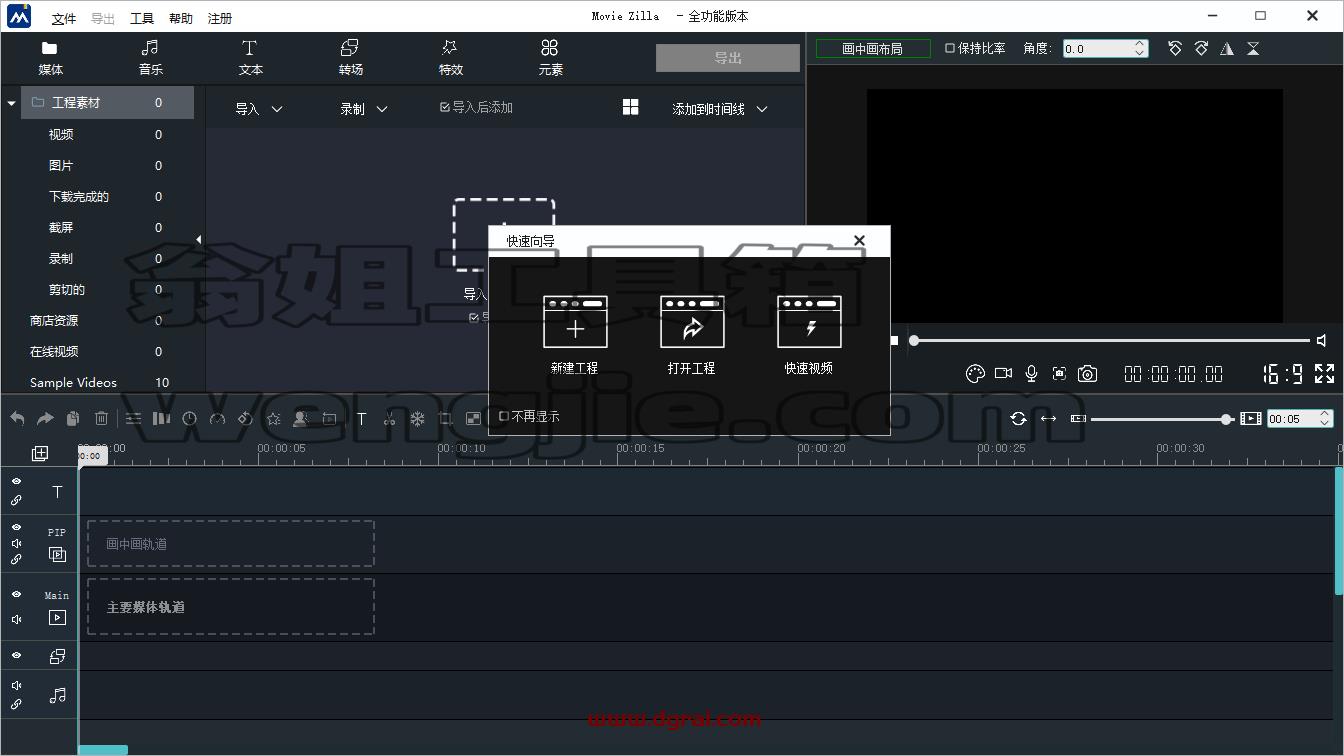1344x756 pixels.
Task: Click the snapshot camera icon
Action: coord(1087,373)
